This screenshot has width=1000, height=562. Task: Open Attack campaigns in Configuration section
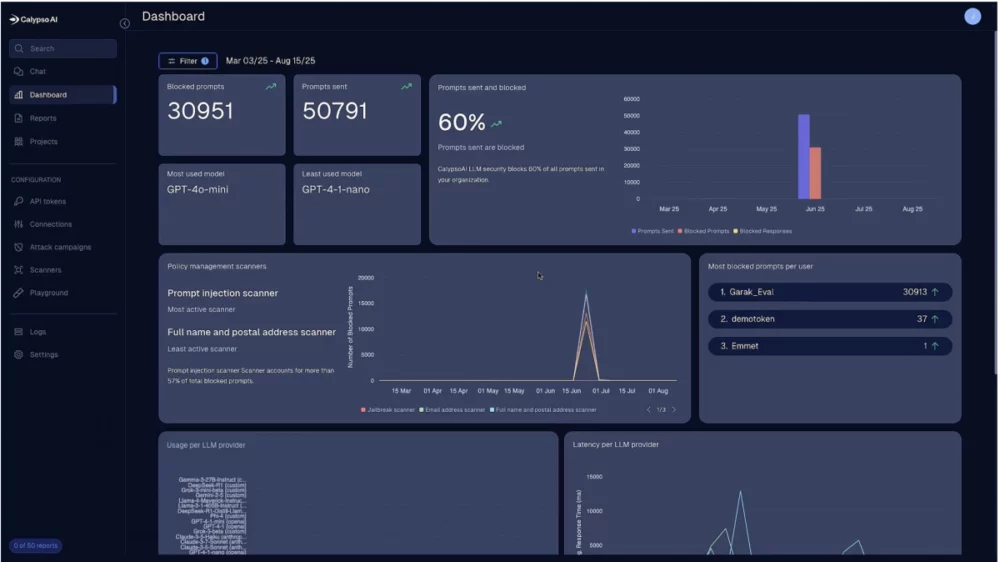click(59, 247)
